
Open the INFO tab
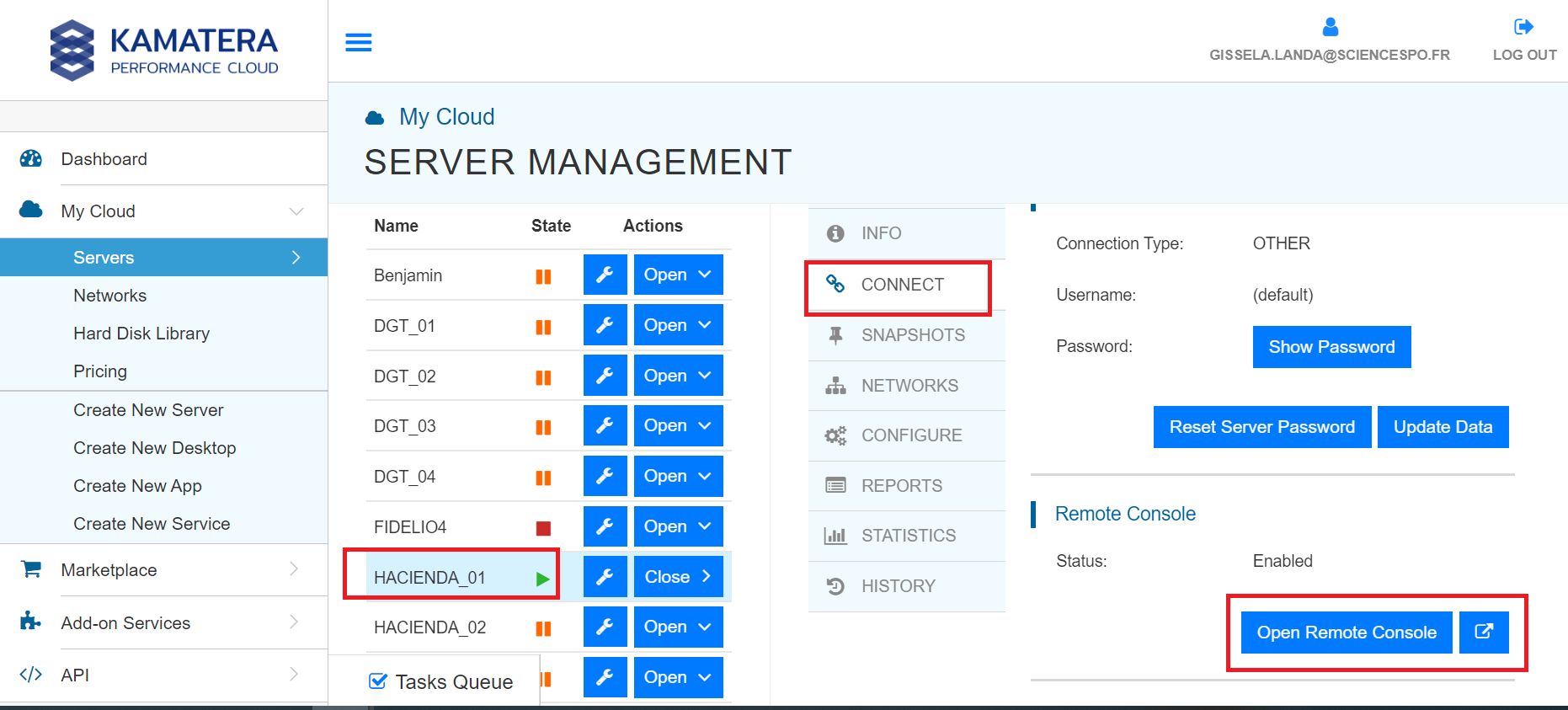907,233
